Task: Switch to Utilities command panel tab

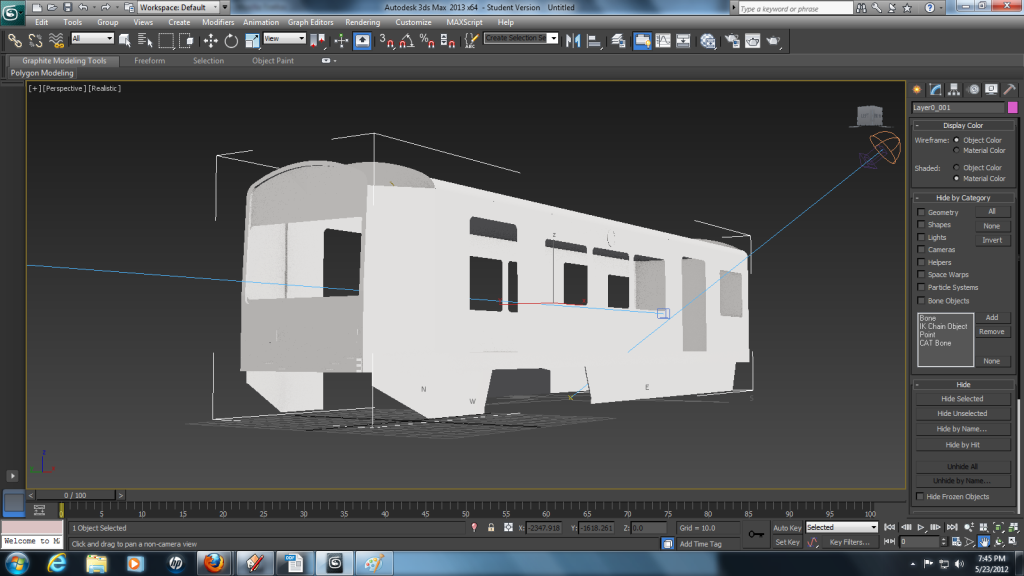Action: [1010, 89]
